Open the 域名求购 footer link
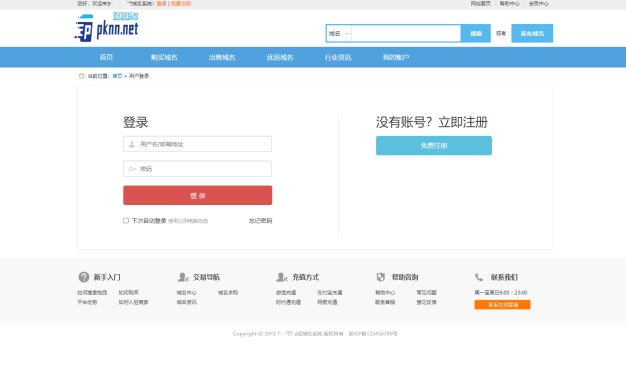The width and height of the screenshot is (626, 386). 228,293
